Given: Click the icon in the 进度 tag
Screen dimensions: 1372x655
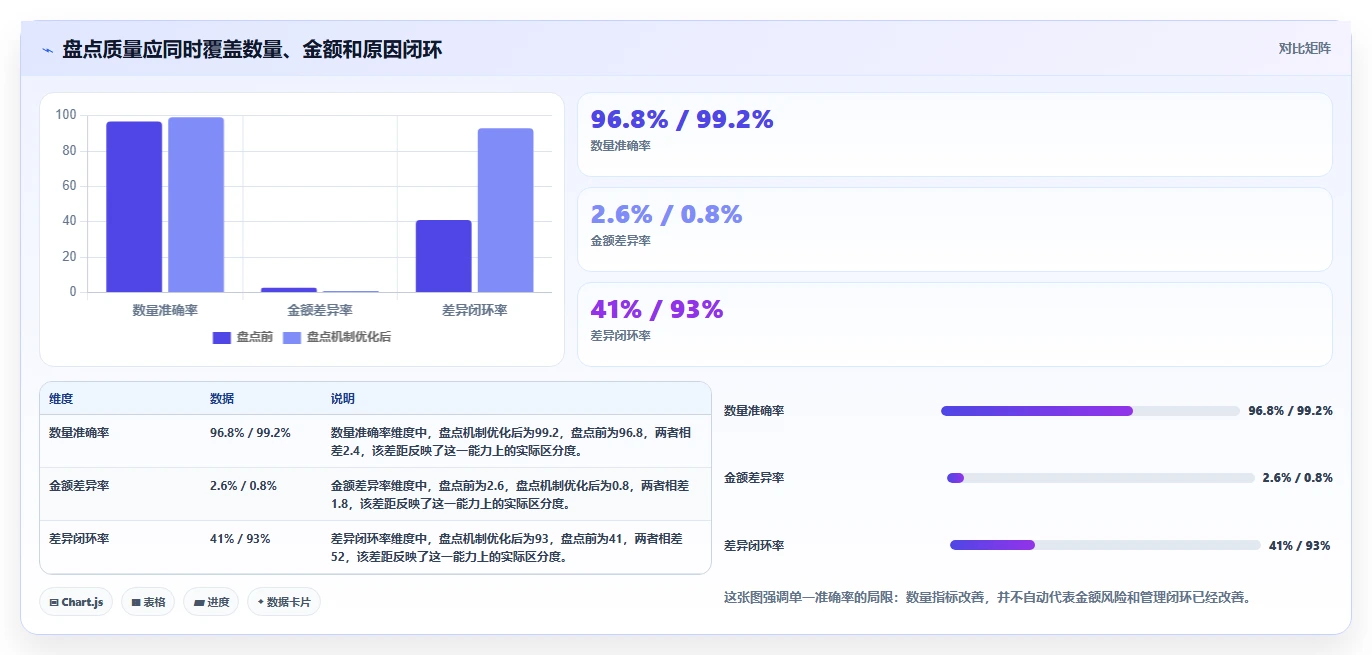Looking at the screenshot, I should click(x=199, y=603).
